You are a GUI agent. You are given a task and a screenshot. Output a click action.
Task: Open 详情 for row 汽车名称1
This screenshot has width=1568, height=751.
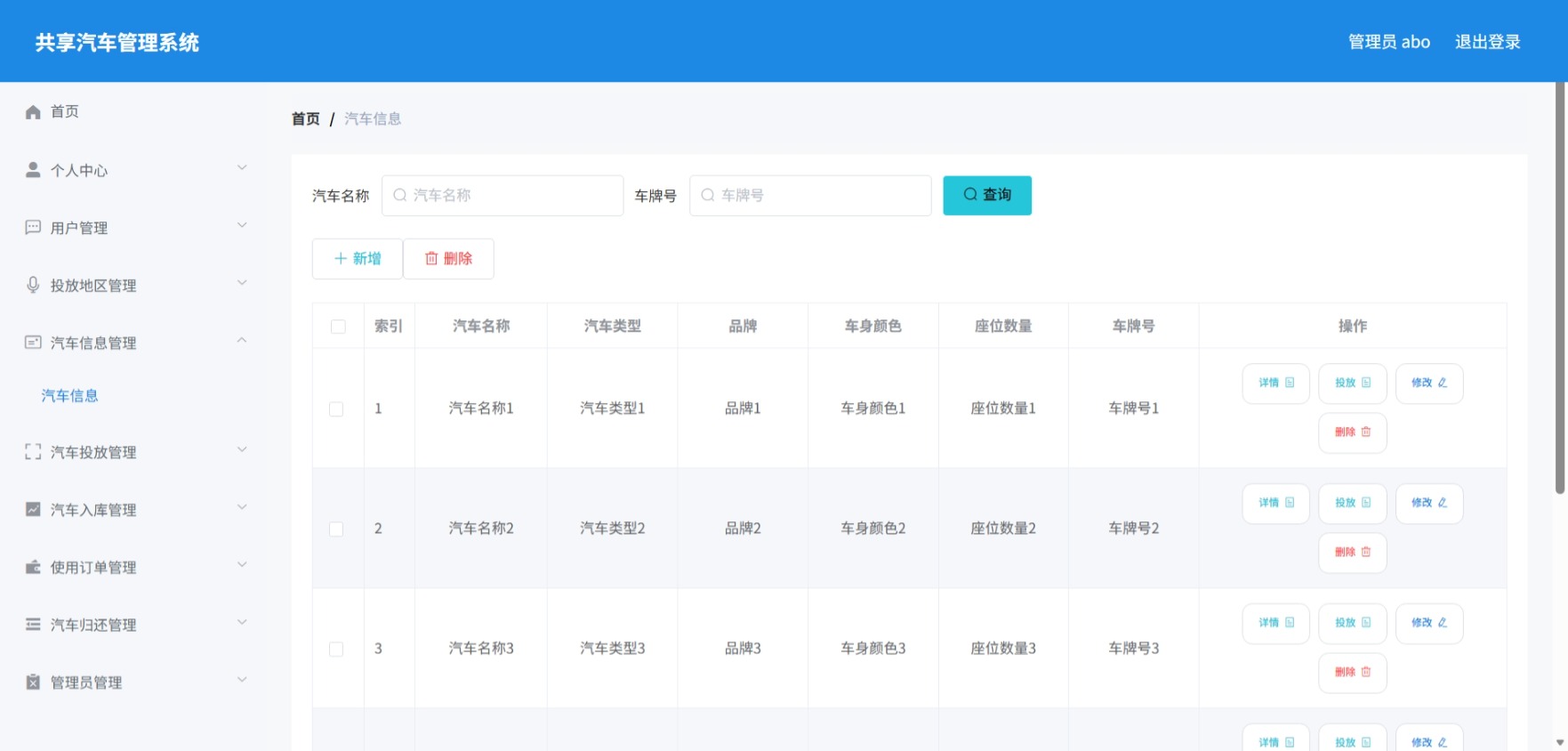[1276, 384]
